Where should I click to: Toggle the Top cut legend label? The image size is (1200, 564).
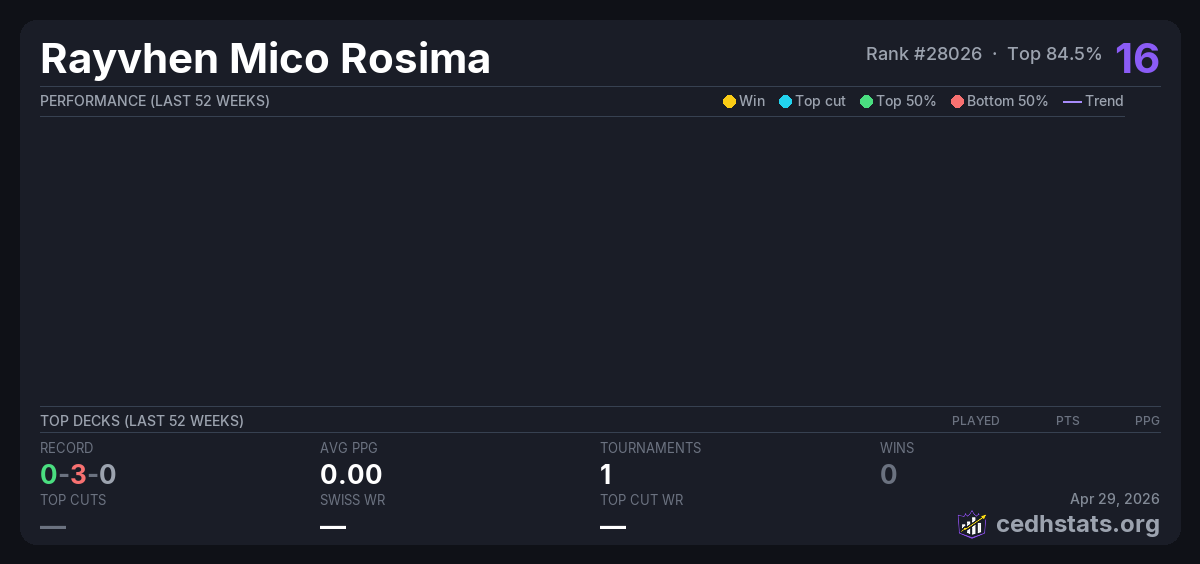[x=820, y=101]
